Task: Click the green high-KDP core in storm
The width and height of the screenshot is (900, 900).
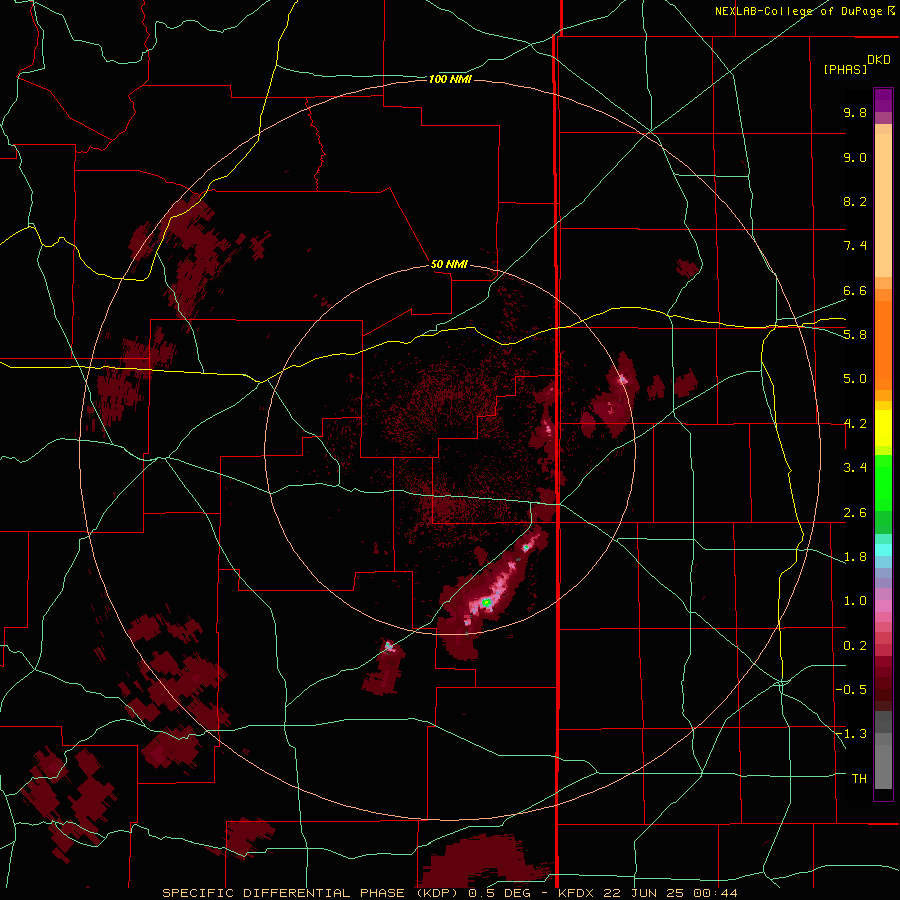Action: 486,602
